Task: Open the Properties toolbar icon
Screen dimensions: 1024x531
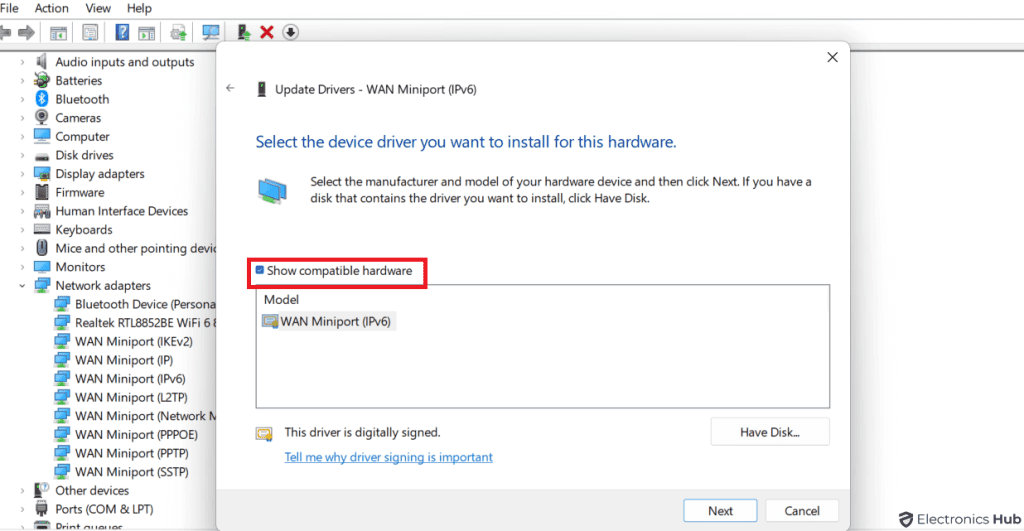Action: tap(90, 32)
